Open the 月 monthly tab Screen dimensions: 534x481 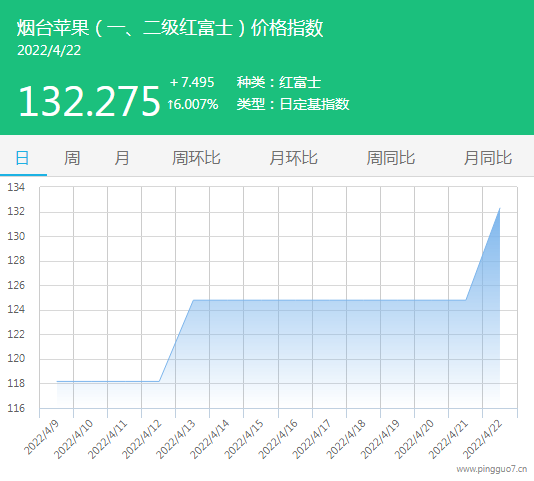[x=122, y=158]
